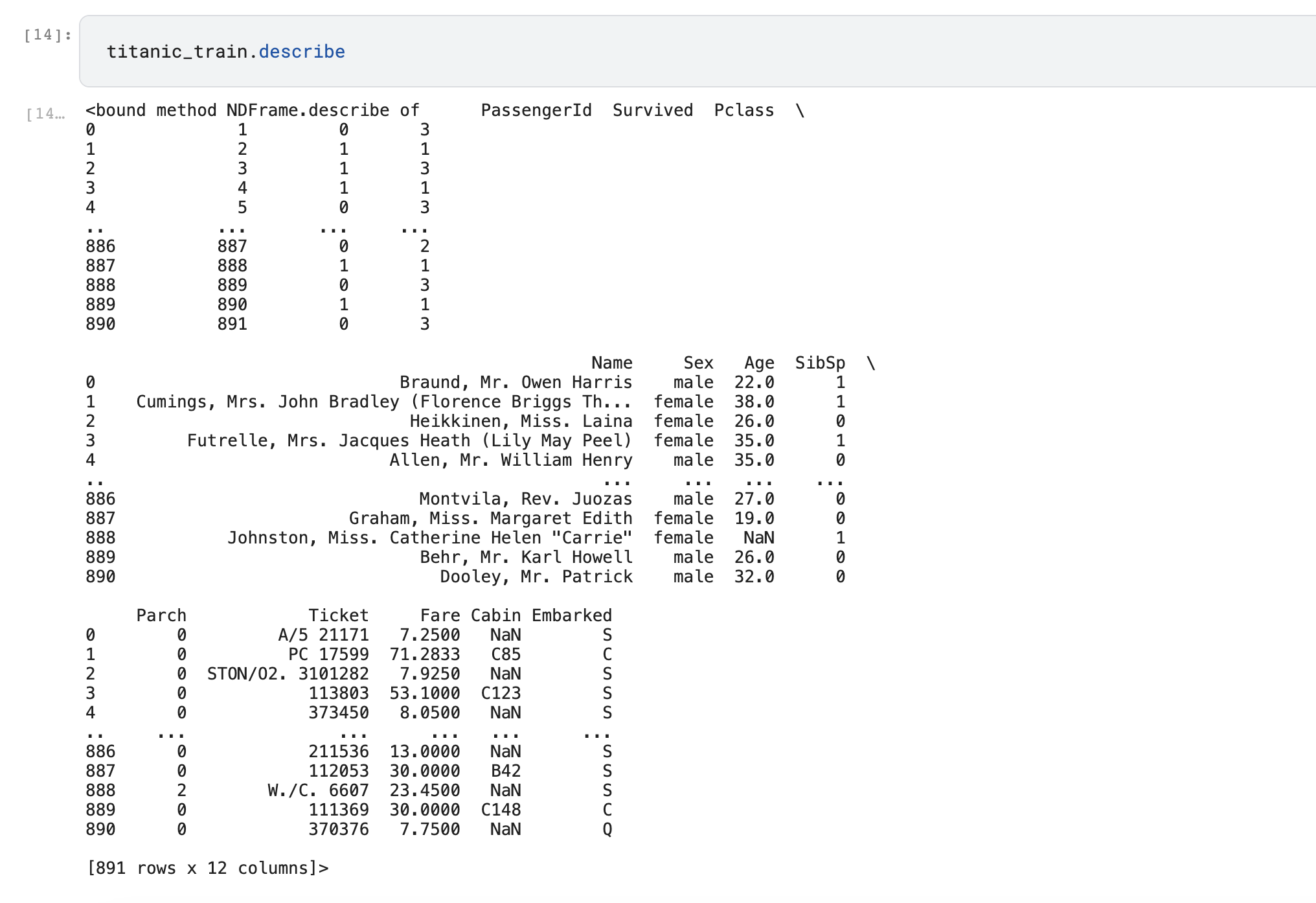Click the word describe in the code

(x=302, y=52)
